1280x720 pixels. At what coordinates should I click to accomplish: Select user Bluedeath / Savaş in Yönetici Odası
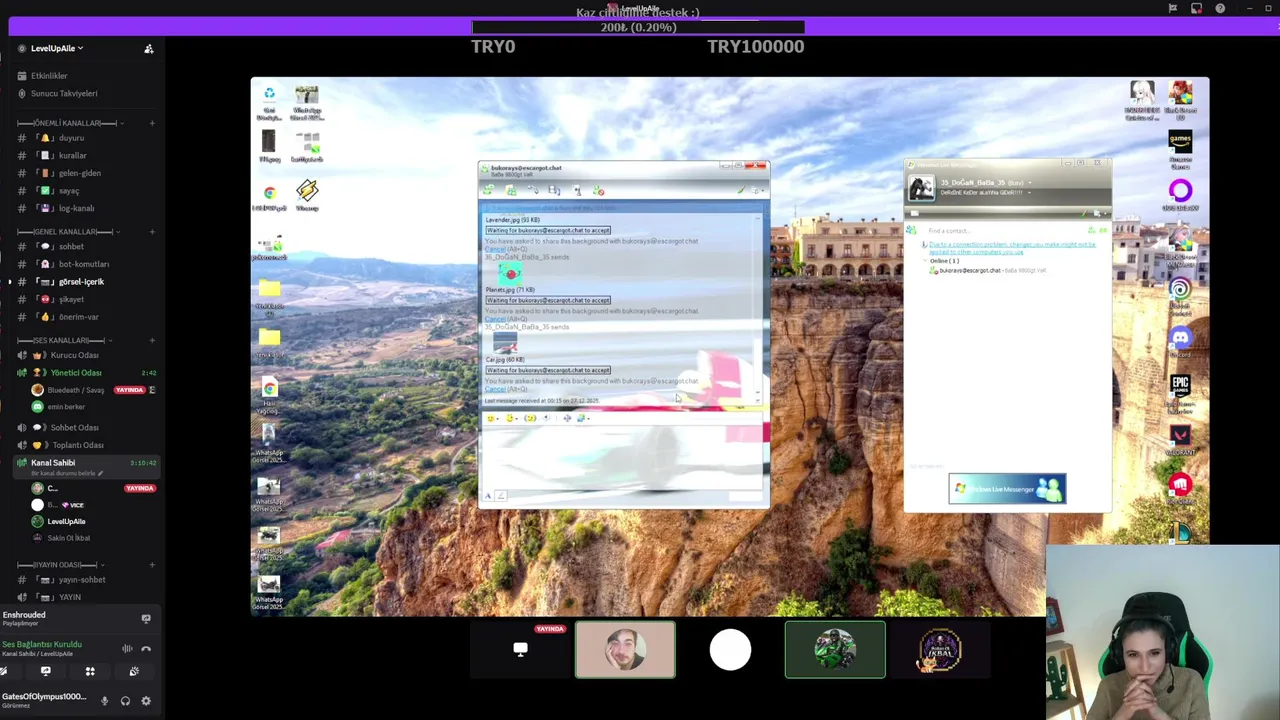tap(76, 390)
